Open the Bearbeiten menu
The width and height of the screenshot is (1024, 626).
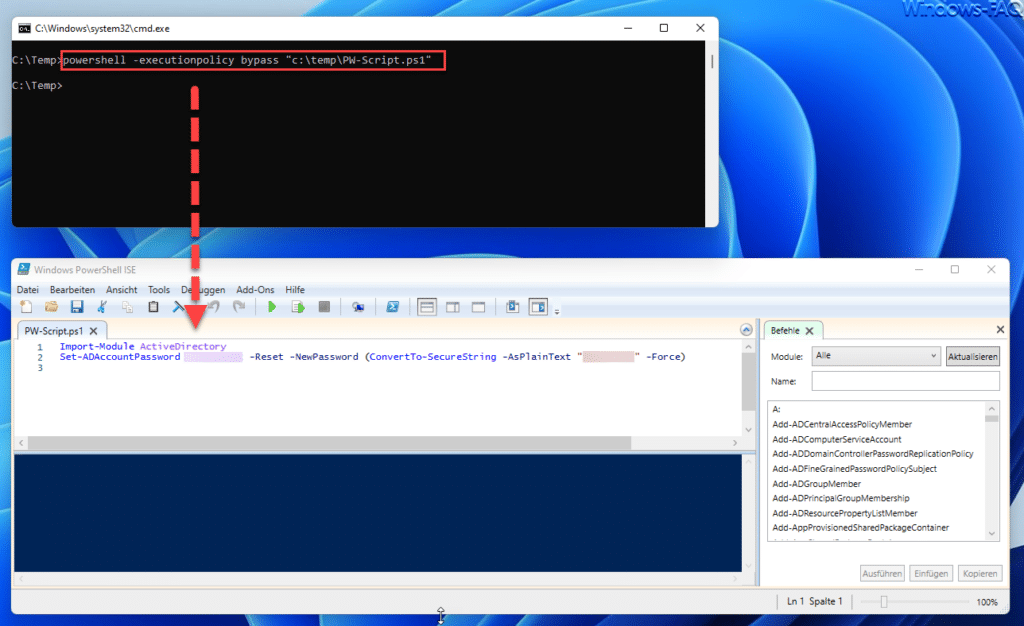72,289
